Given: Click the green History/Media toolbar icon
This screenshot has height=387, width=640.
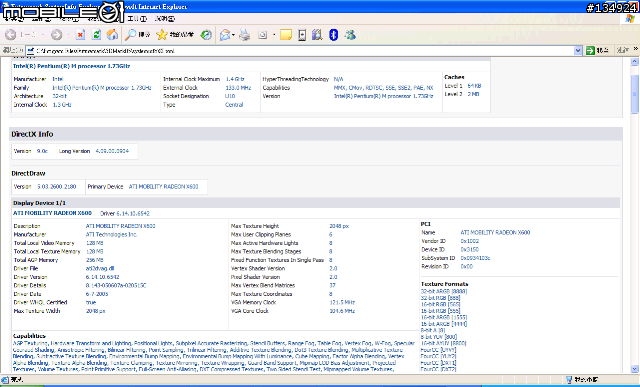Looking at the screenshot, I should pos(206,35).
